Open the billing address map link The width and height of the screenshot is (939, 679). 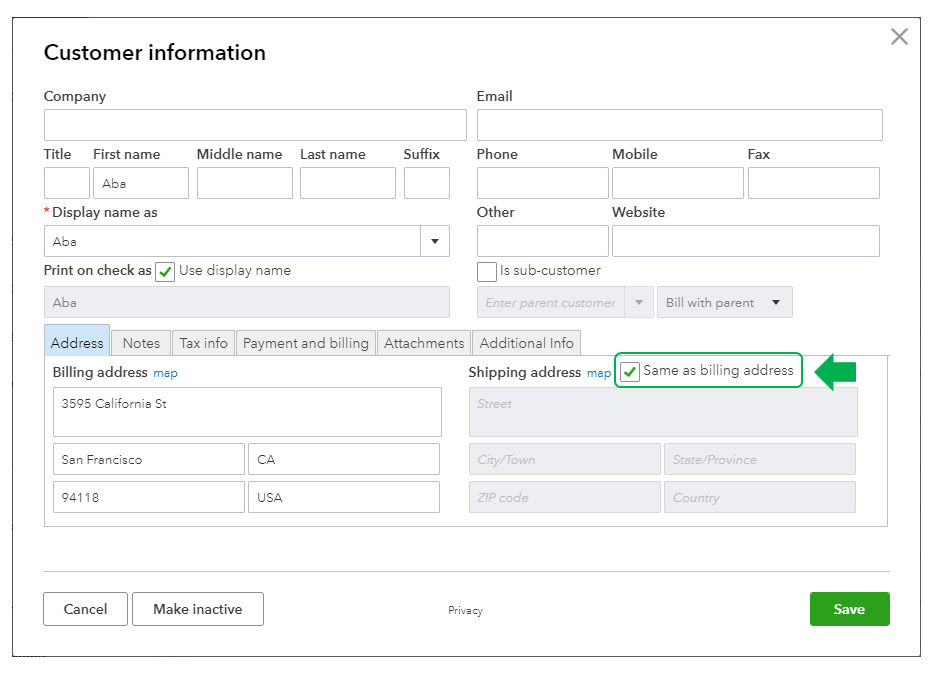[165, 373]
